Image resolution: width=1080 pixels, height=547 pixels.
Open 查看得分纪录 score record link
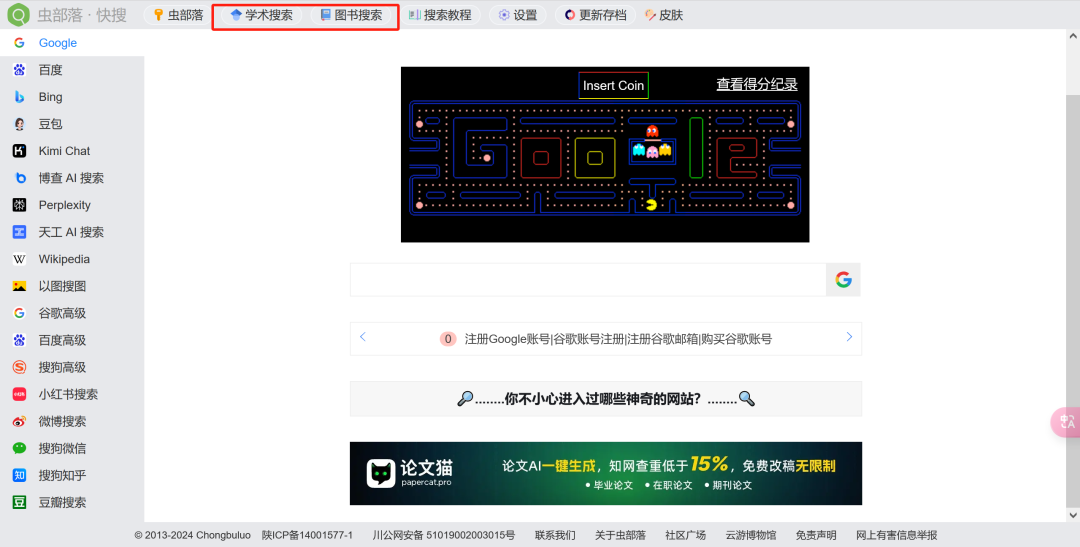(757, 84)
